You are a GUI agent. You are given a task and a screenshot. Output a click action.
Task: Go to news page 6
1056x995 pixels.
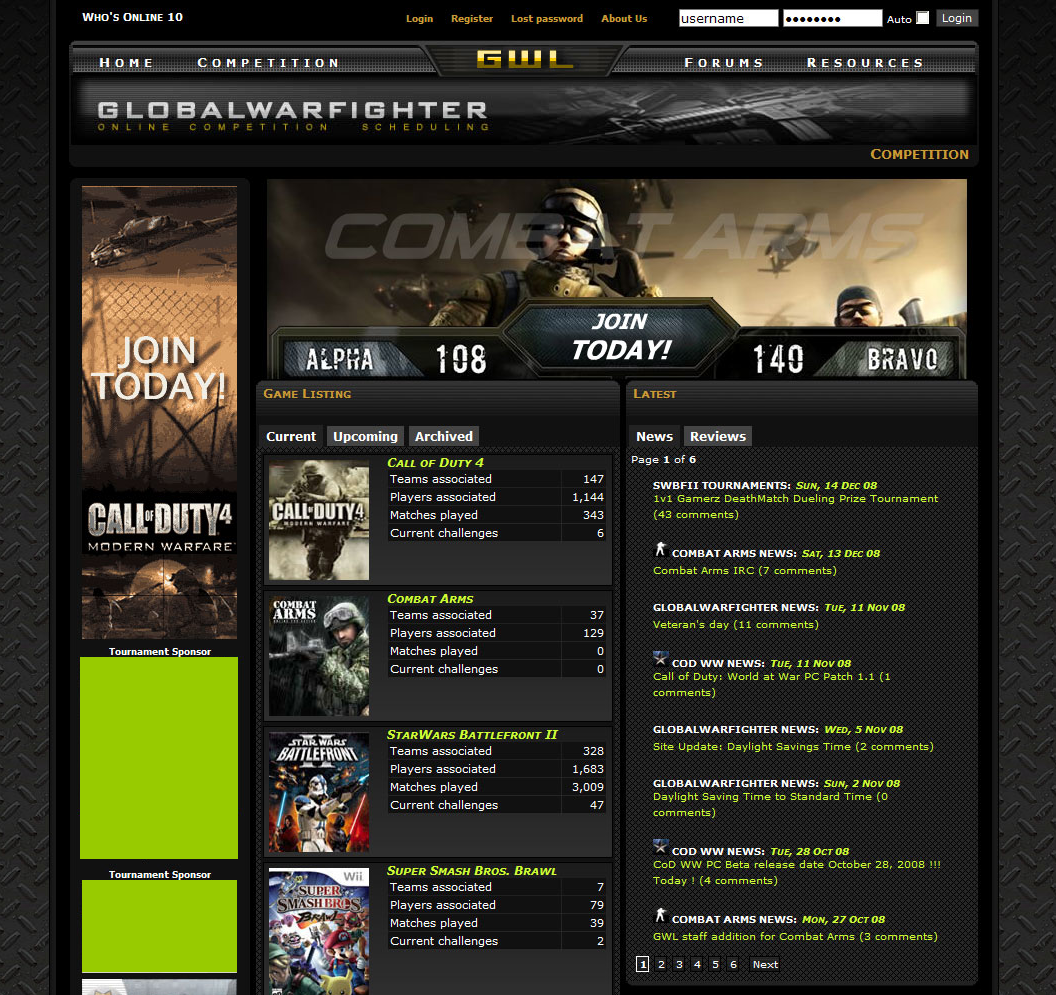[x=734, y=965]
